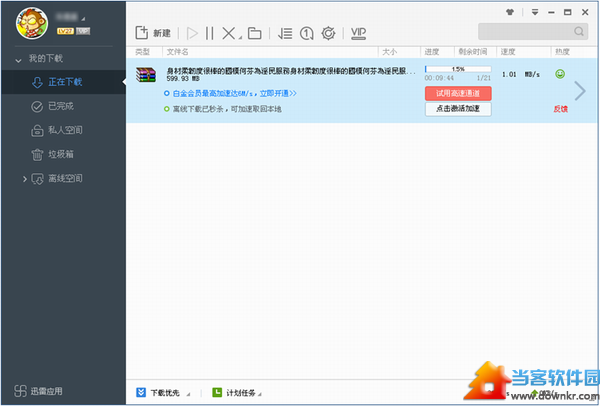Viewport: 600px width, 406px height.
Task: Click the LV27 level badge
Action: pos(65,31)
